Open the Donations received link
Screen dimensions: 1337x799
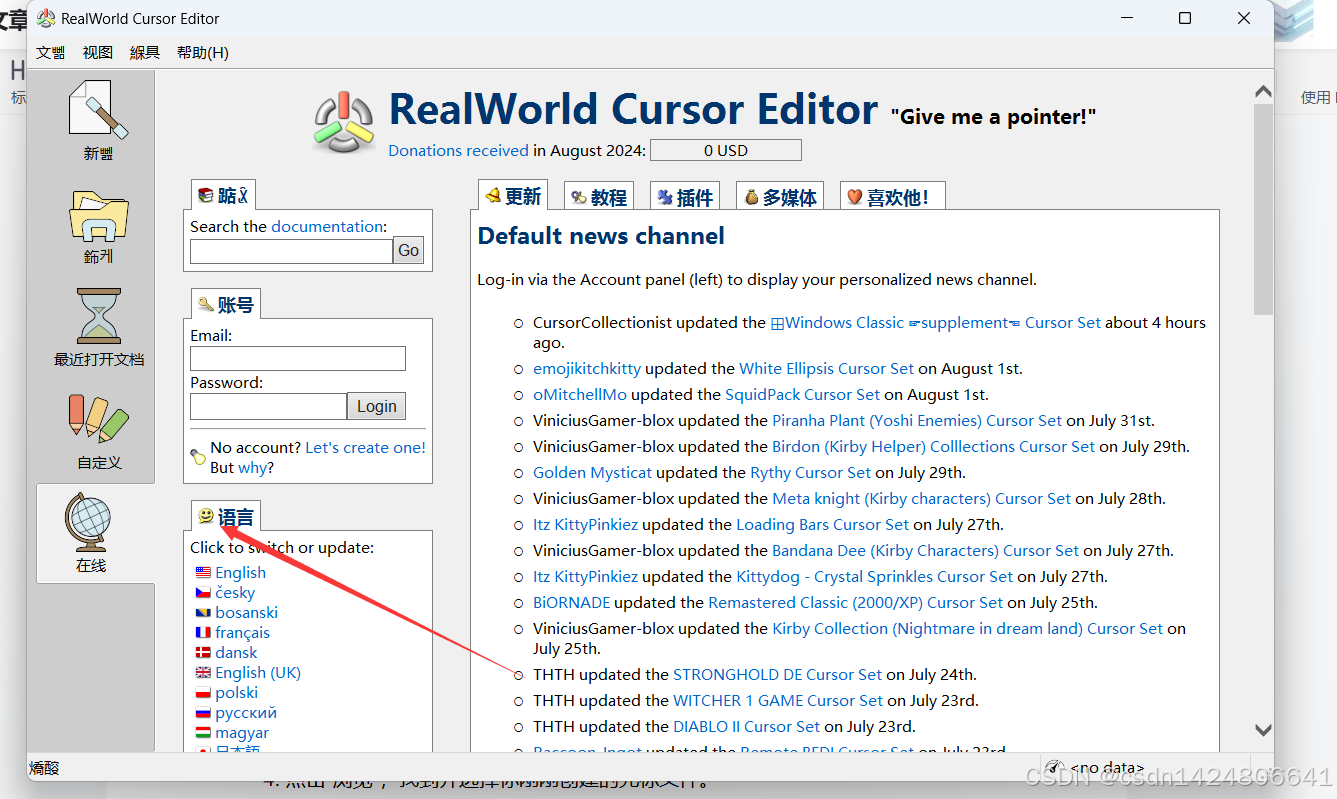(x=458, y=150)
